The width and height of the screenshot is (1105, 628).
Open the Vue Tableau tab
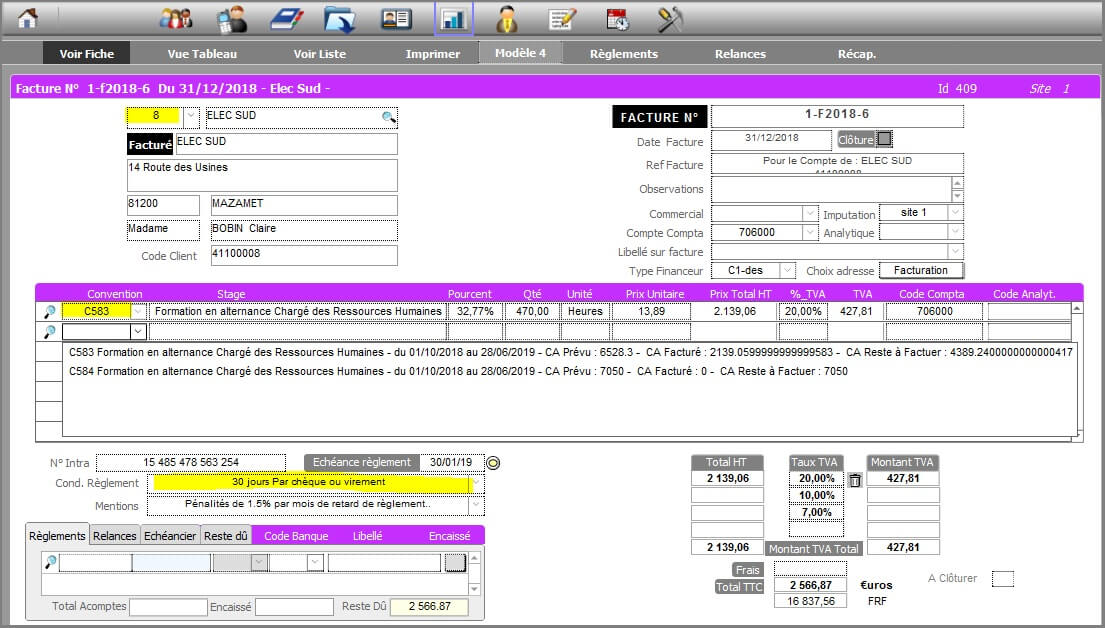tap(202, 54)
